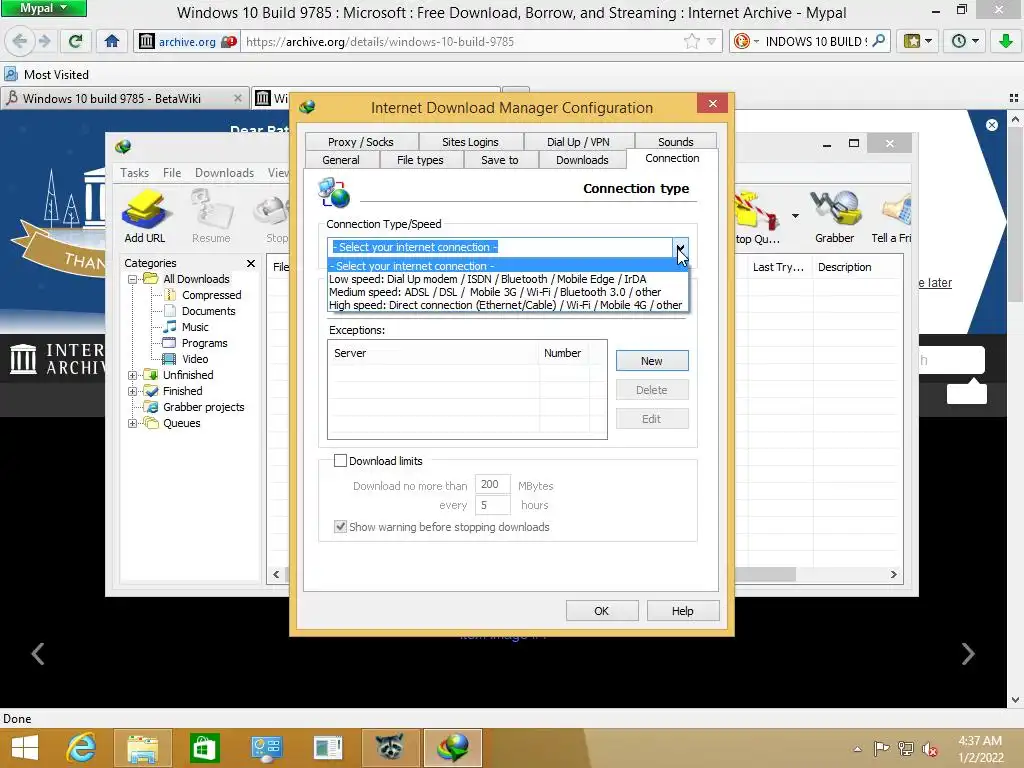Close the Categories panel with X

pyautogui.click(x=251, y=263)
